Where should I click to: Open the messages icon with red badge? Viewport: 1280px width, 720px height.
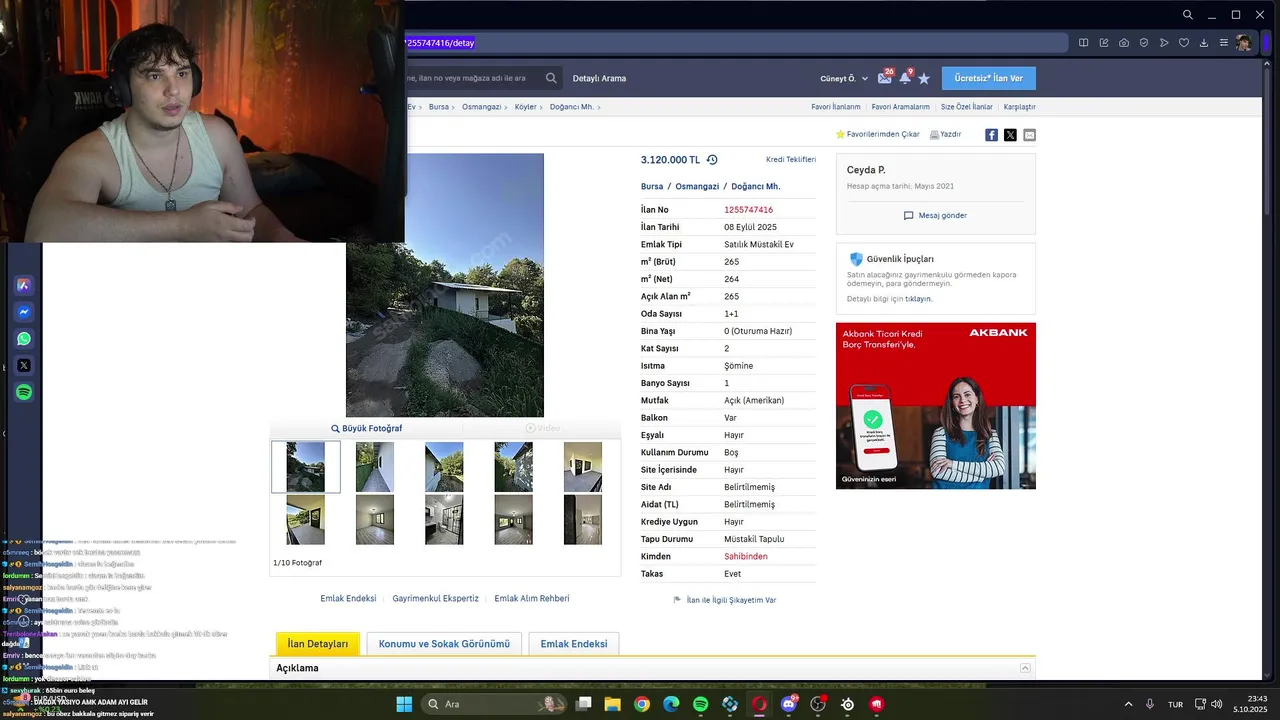pos(885,77)
